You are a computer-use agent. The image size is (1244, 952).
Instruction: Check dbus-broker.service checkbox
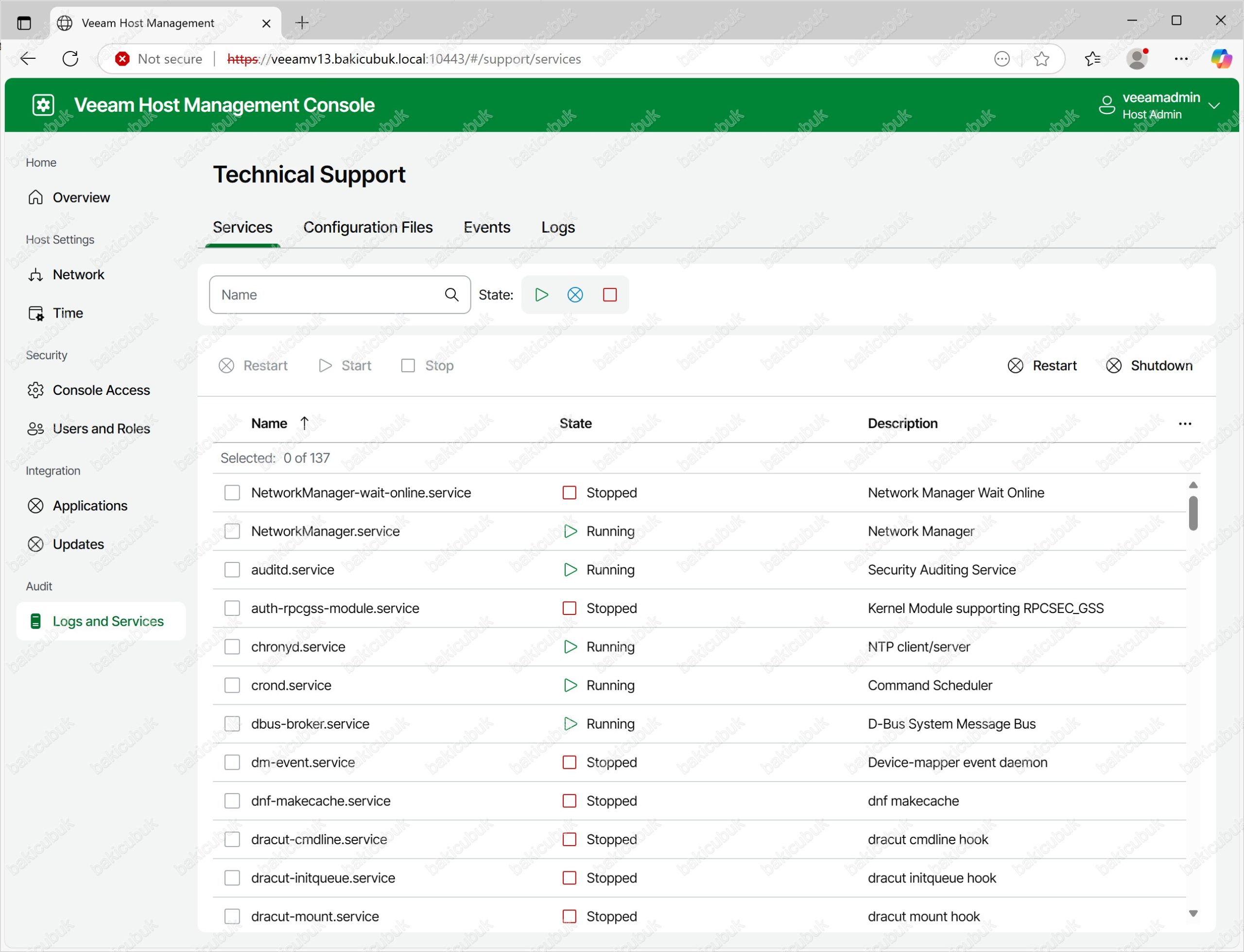click(232, 724)
